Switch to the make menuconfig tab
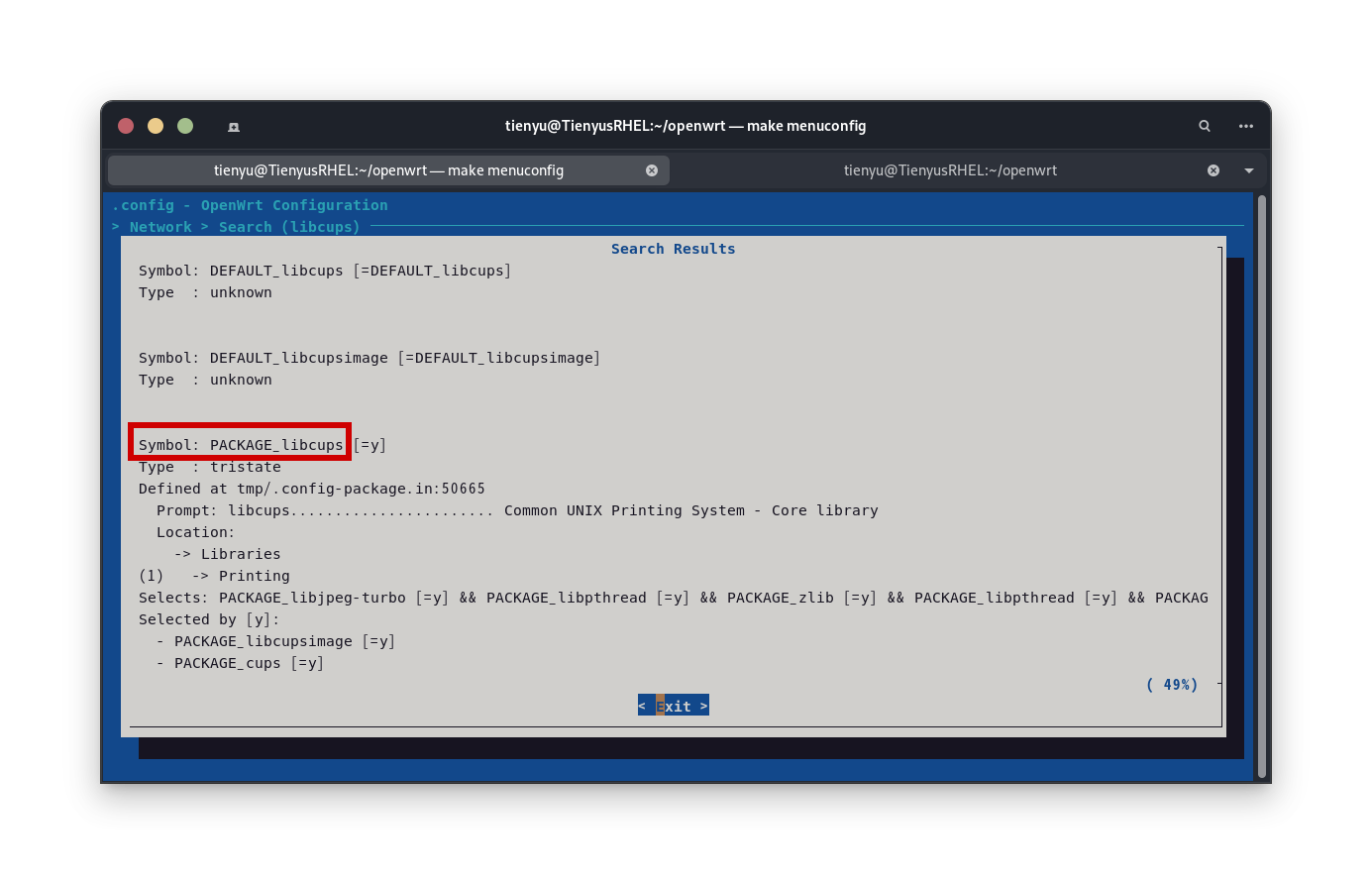Screen dimensions: 1372x884 point(388,170)
